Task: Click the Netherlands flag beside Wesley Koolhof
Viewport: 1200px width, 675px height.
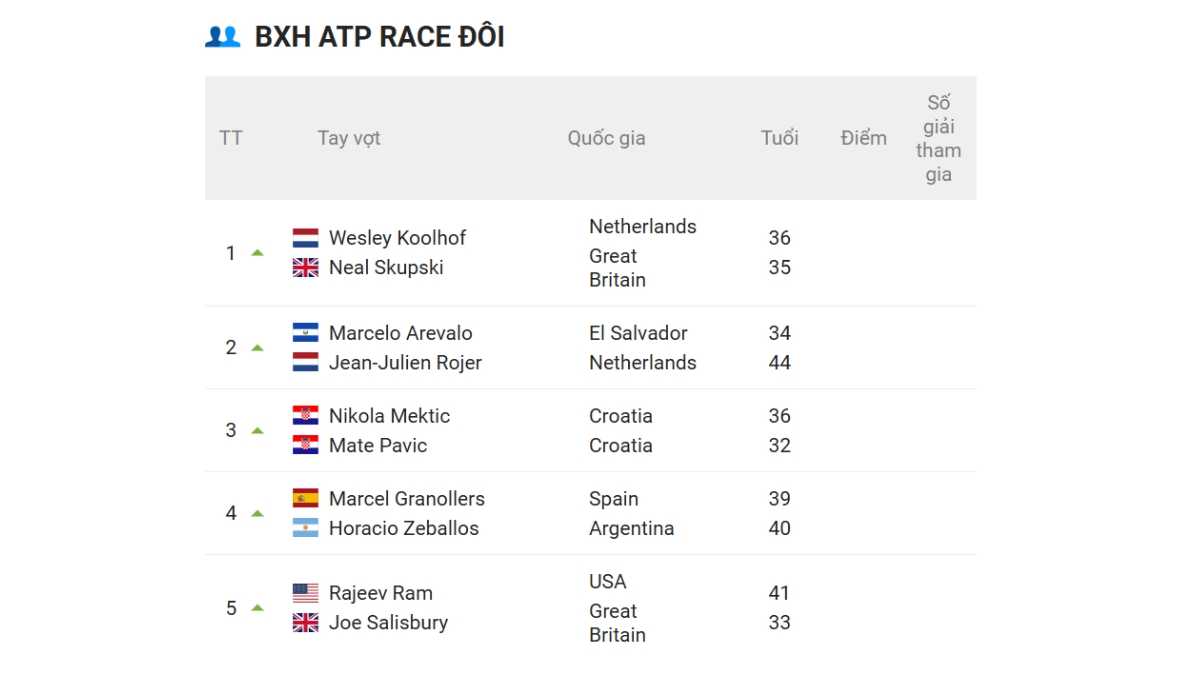Action: coord(305,238)
